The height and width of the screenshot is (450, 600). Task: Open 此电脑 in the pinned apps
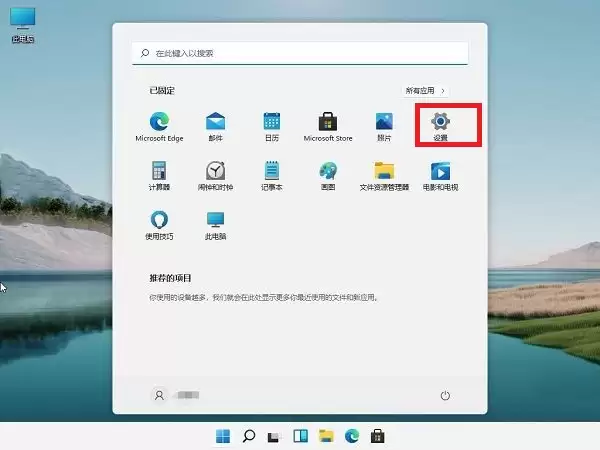(x=215, y=225)
